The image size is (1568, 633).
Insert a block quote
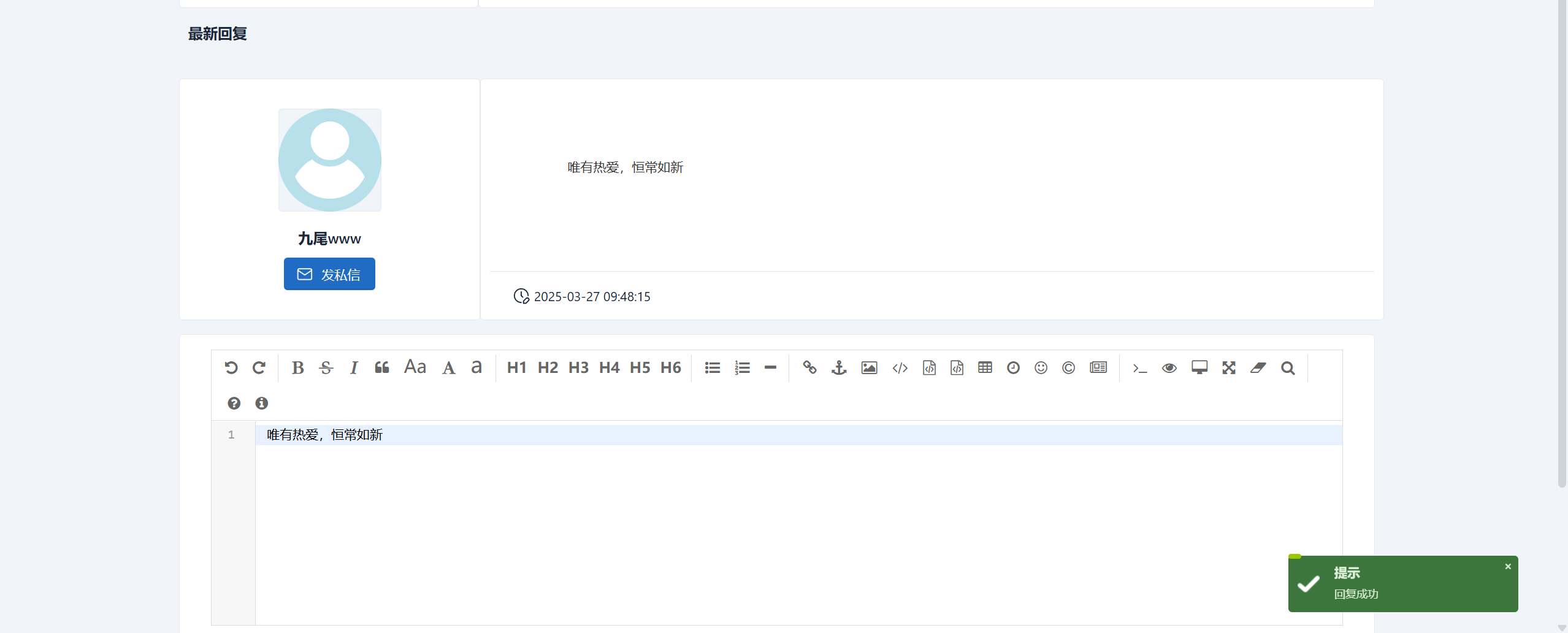coord(382,367)
